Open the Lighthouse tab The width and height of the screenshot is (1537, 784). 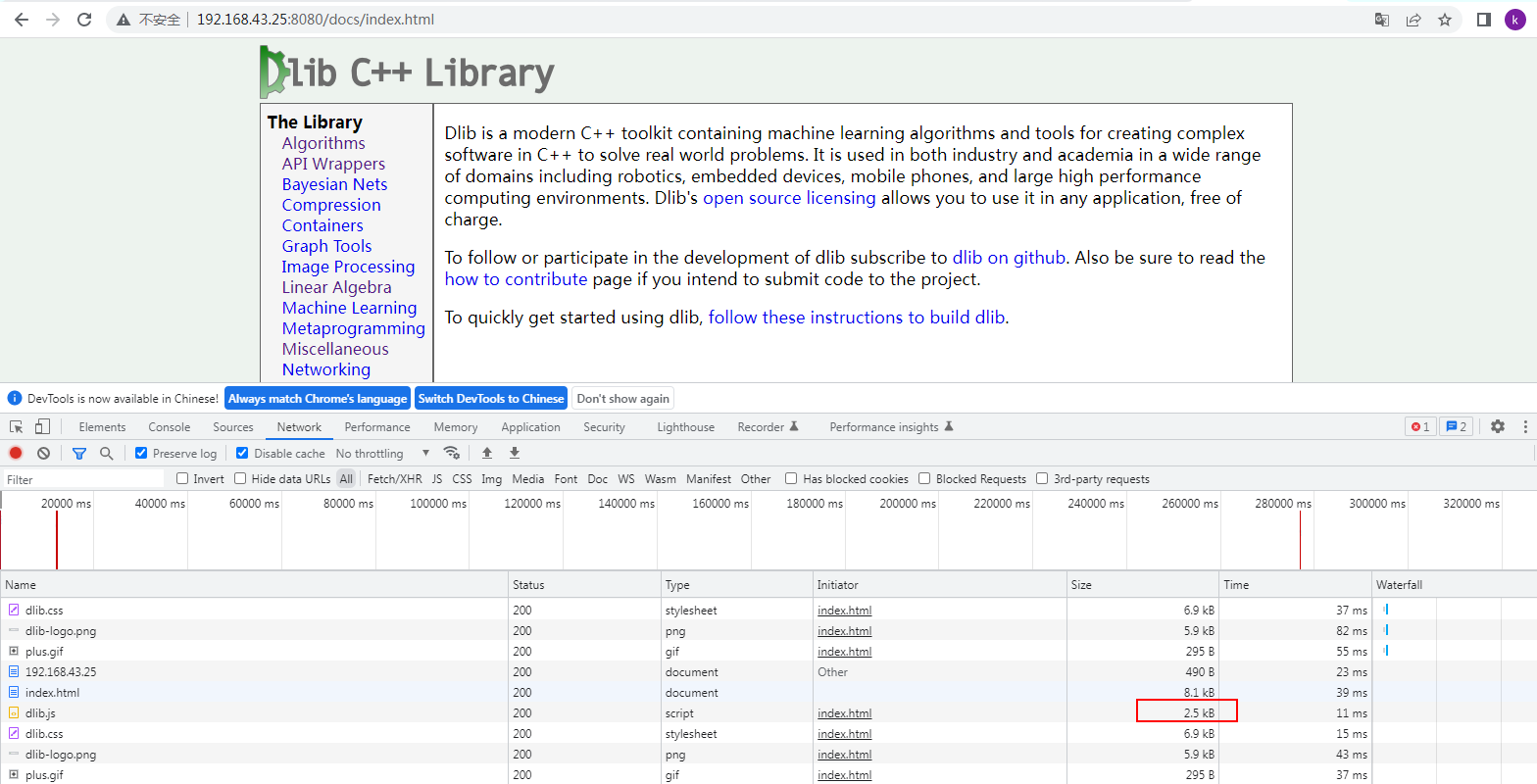(686, 427)
